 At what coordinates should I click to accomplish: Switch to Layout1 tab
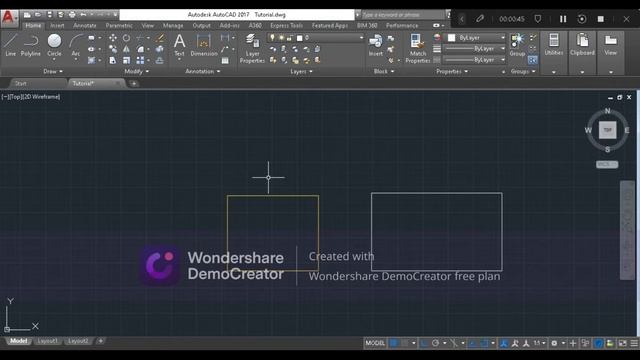click(47, 341)
